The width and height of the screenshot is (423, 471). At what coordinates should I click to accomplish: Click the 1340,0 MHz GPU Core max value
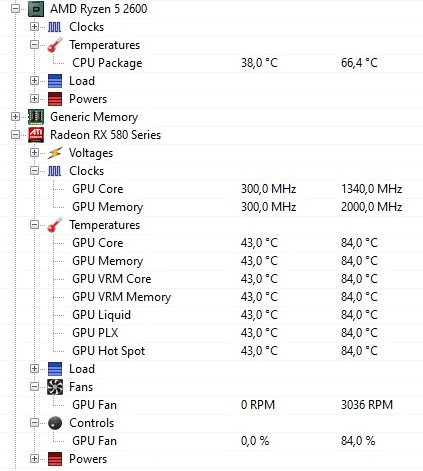(372, 189)
